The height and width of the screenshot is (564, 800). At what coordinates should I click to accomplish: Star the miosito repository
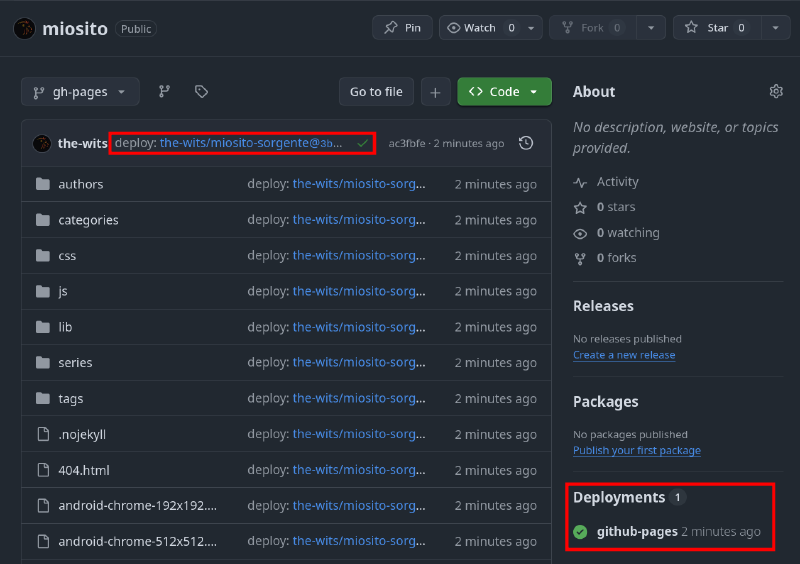pos(717,28)
